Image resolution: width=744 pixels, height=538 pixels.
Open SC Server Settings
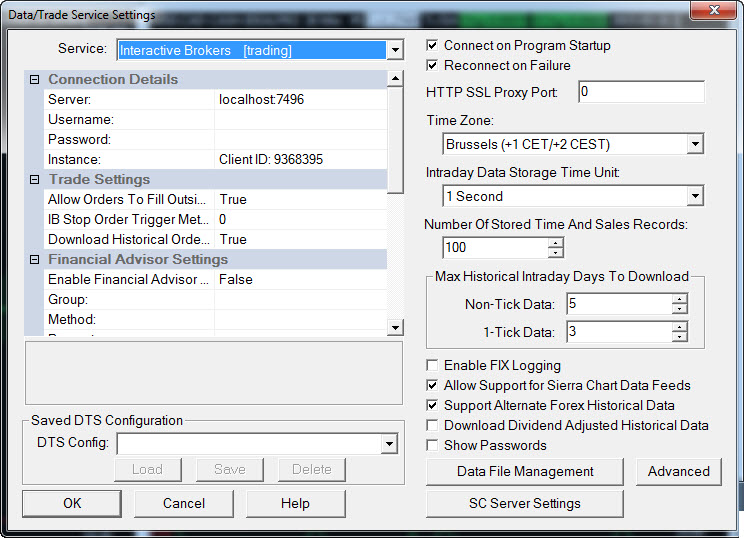(x=525, y=503)
